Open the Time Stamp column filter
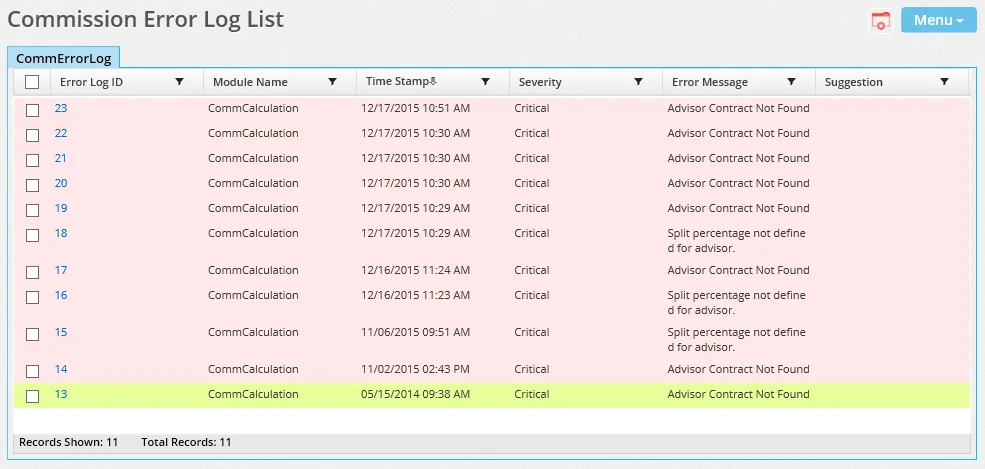 tap(486, 82)
